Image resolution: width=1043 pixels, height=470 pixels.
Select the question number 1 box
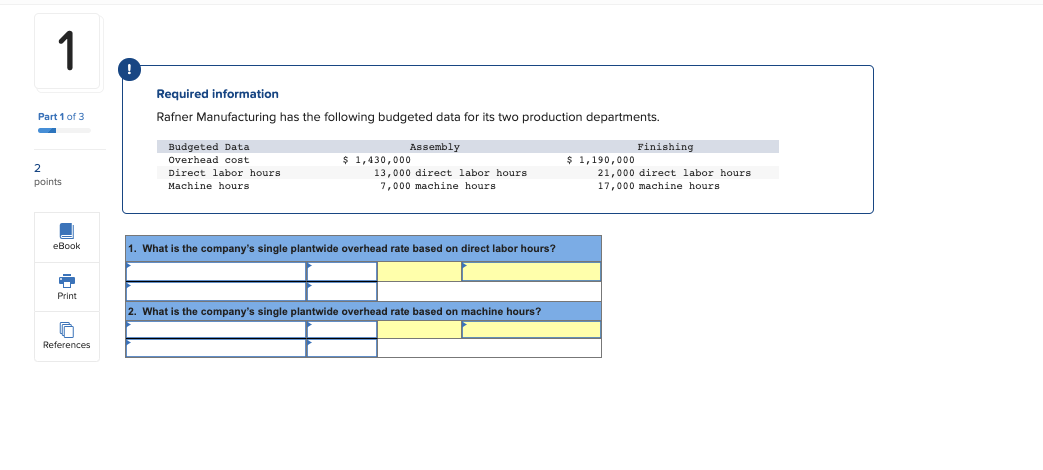coord(67,52)
